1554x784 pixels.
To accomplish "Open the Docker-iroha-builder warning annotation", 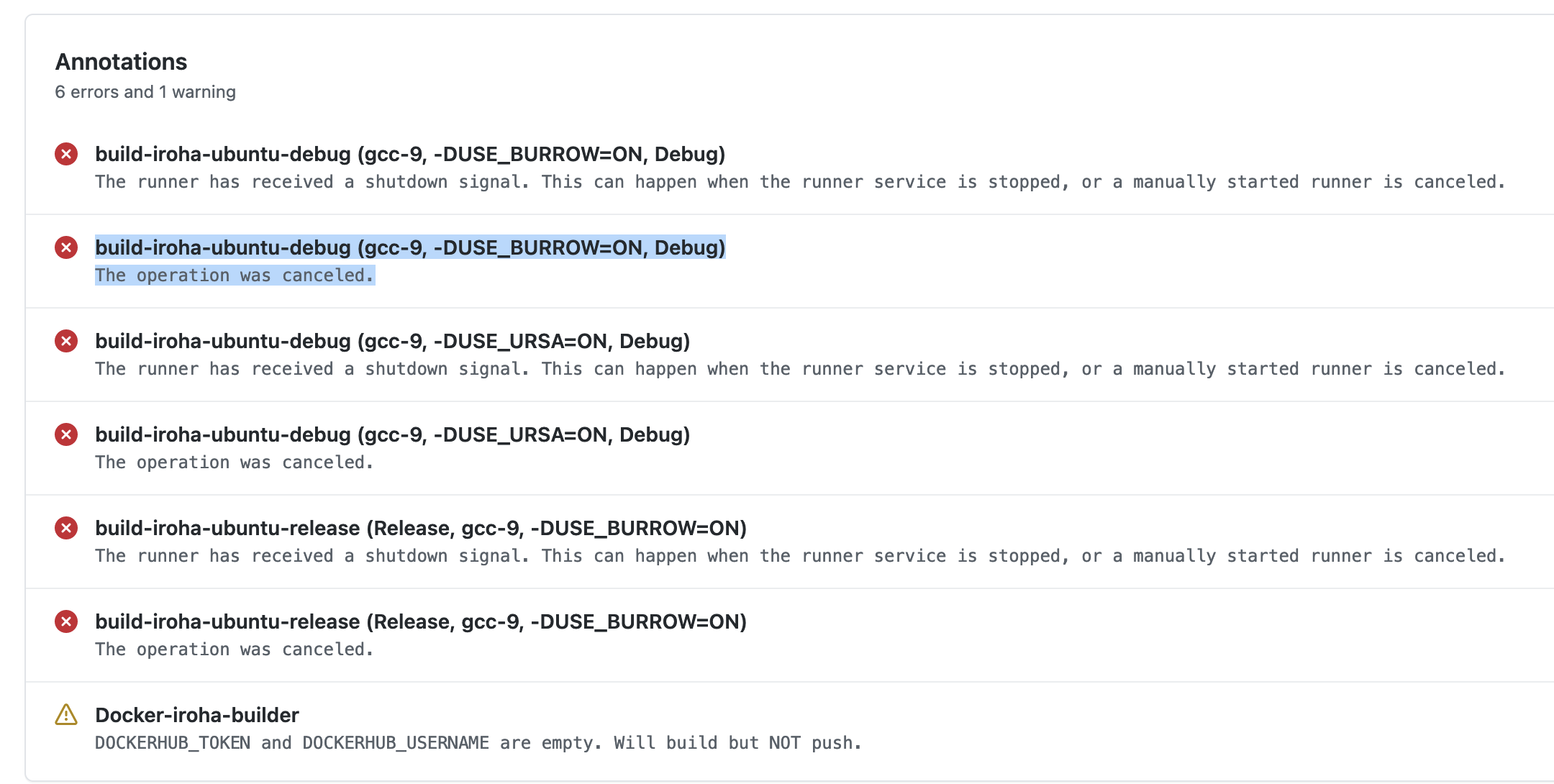I will 198,715.
